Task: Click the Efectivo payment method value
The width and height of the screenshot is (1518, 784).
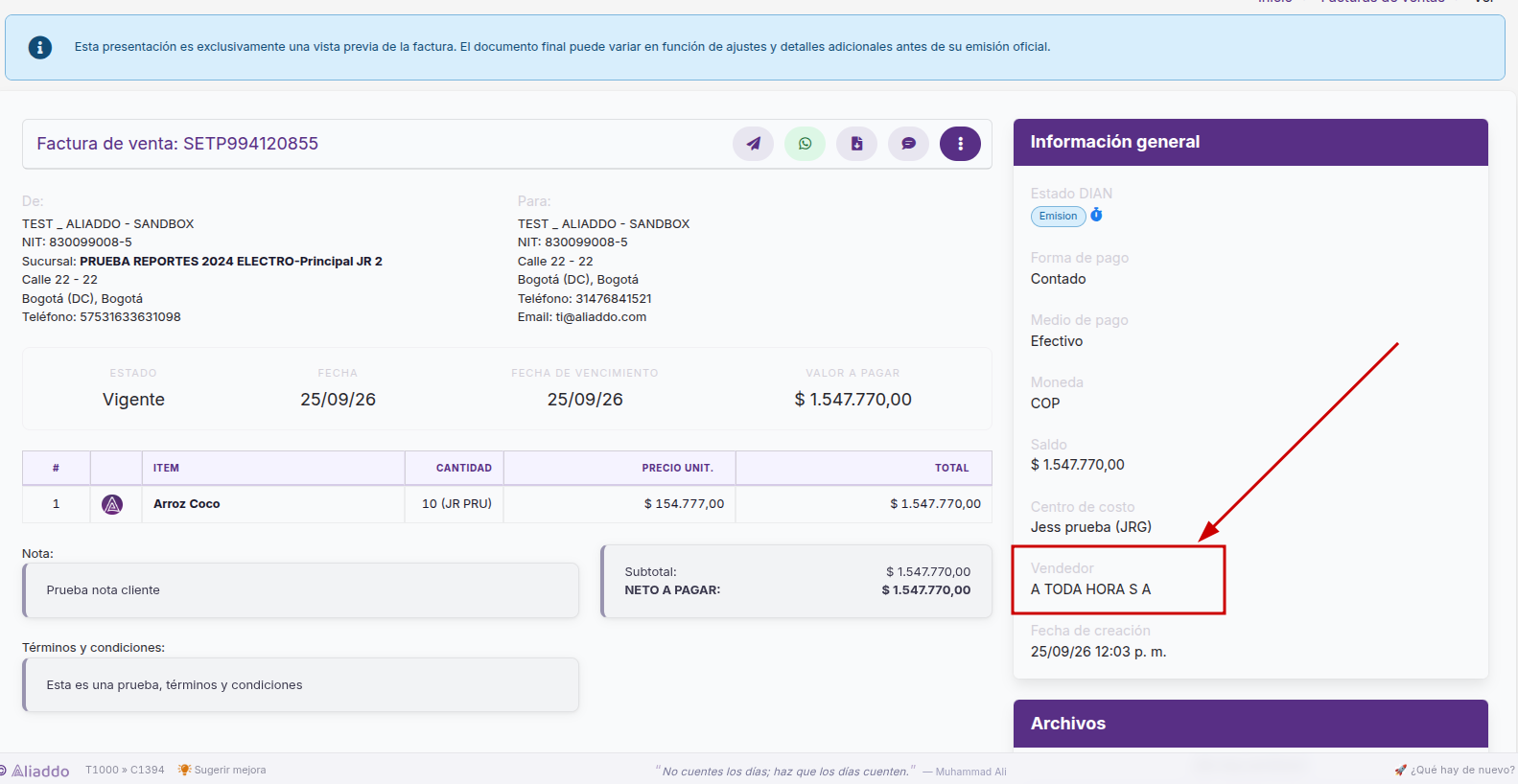Action: click(x=1057, y=341)
